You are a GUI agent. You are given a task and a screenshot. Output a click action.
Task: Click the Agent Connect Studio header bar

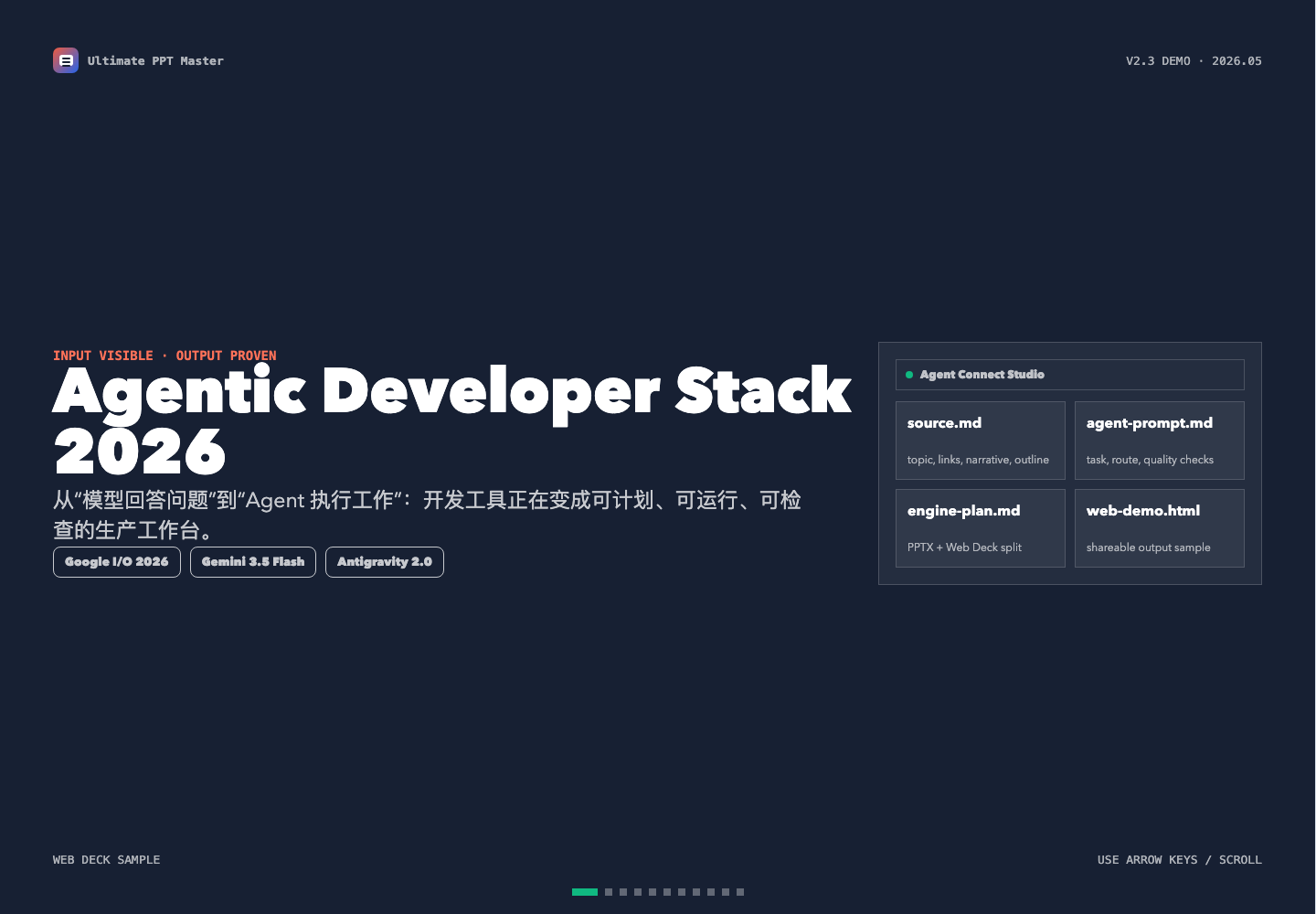[1070, 375]
